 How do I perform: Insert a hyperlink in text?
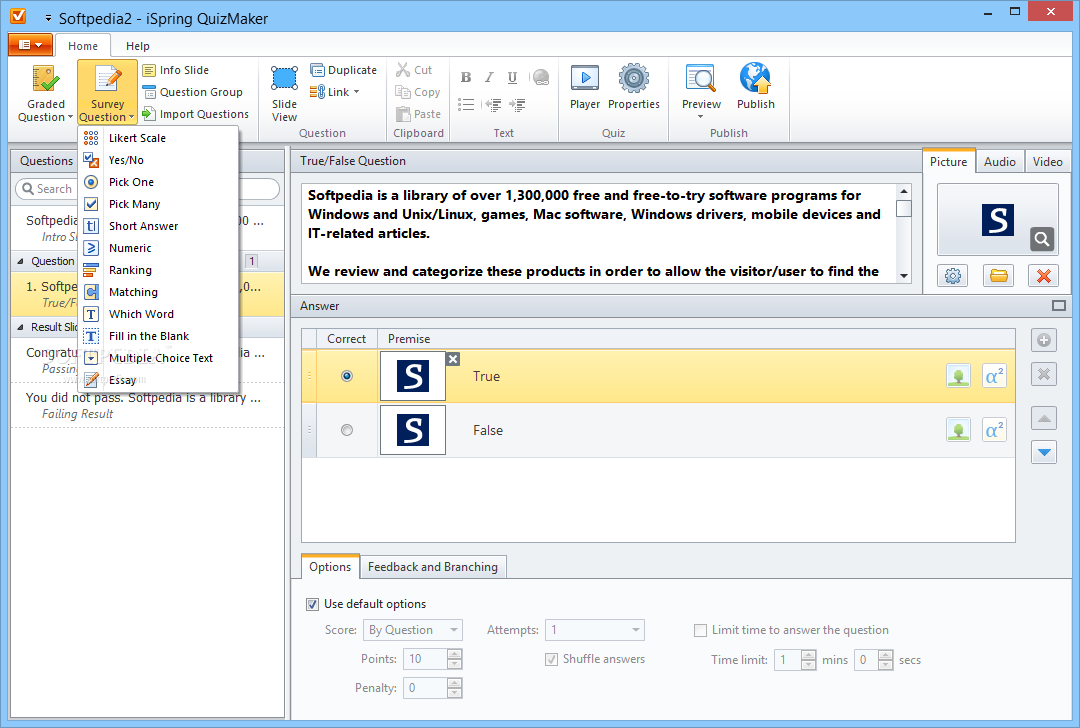(541, 77)
